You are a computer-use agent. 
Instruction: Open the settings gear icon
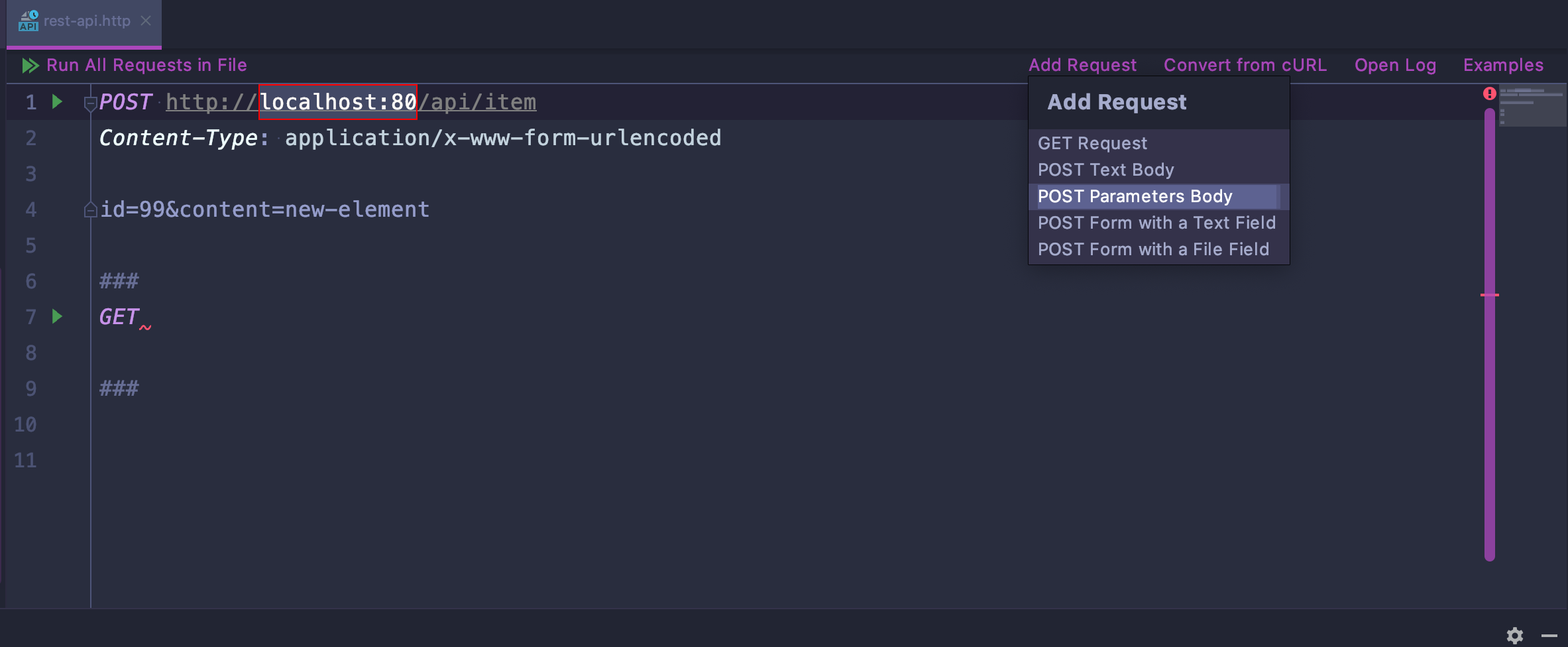pyautogui.click(x=1514, y=635)
